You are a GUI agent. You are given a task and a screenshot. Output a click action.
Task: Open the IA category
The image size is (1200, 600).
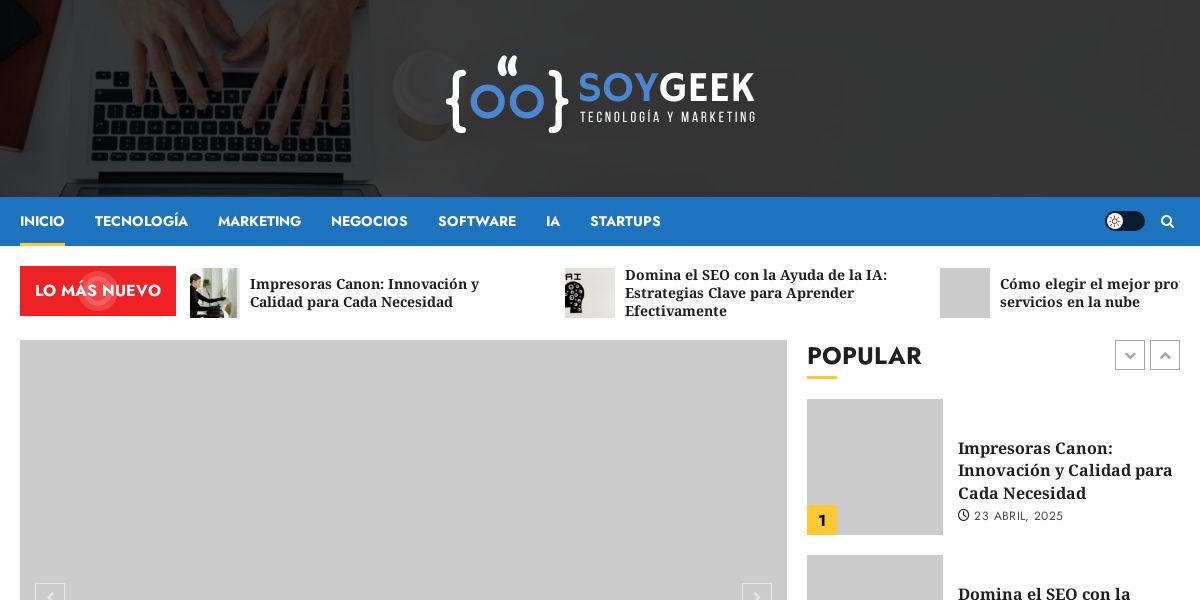pos(553,221)
